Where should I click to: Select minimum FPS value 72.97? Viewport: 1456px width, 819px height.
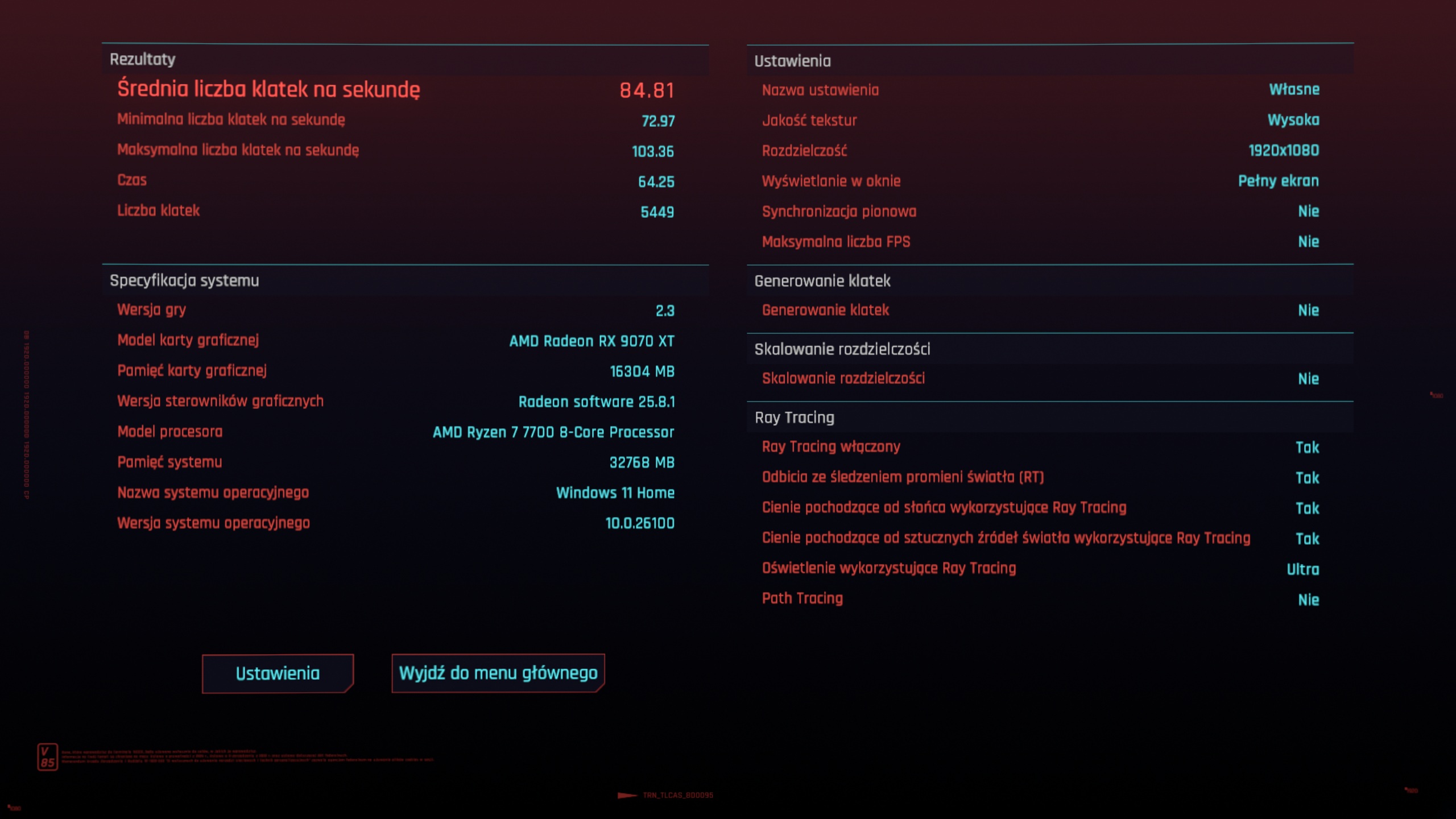658,121
